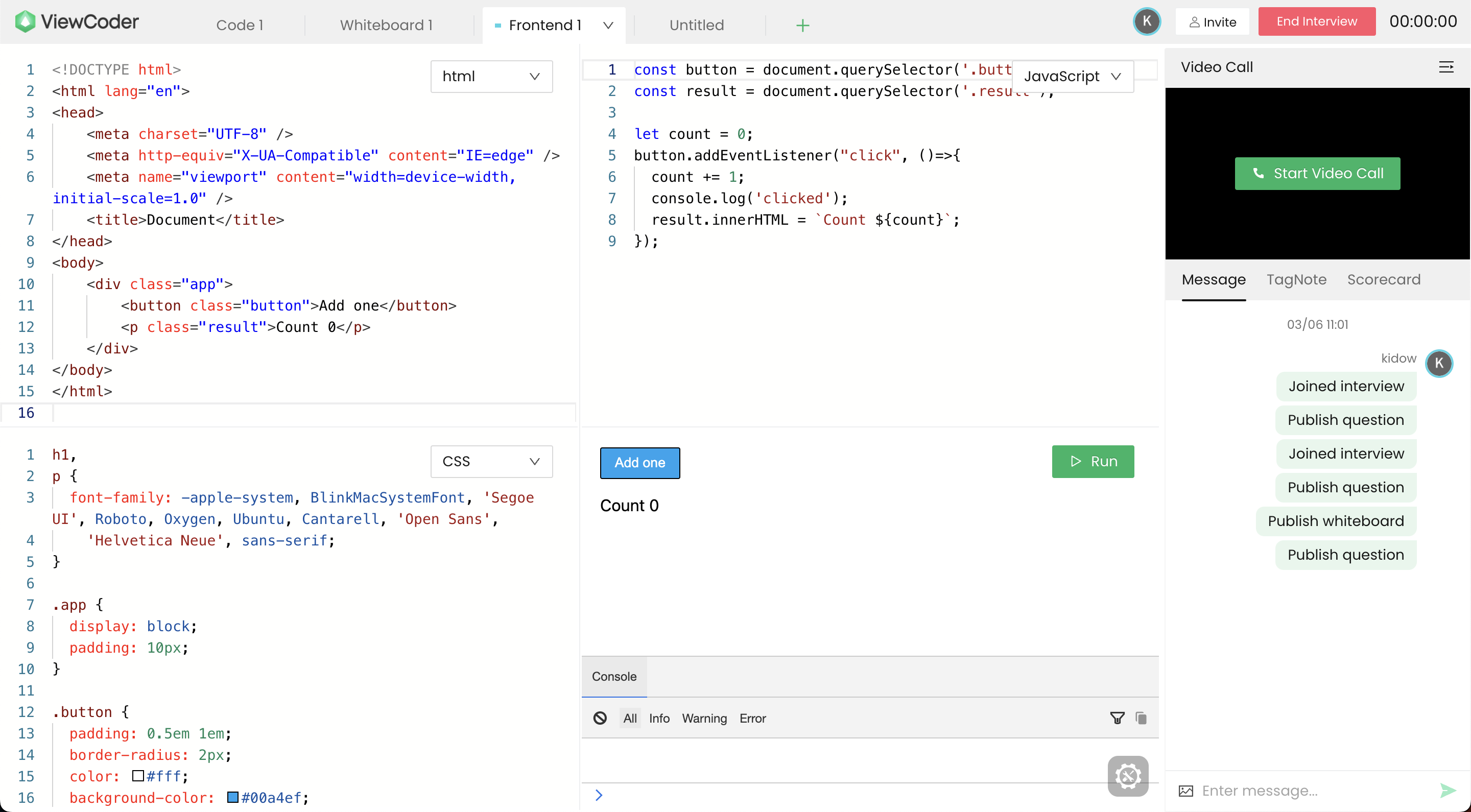Open Video Call panel menu icon
Screen dimensions: 1471x812
(1446, 67)
